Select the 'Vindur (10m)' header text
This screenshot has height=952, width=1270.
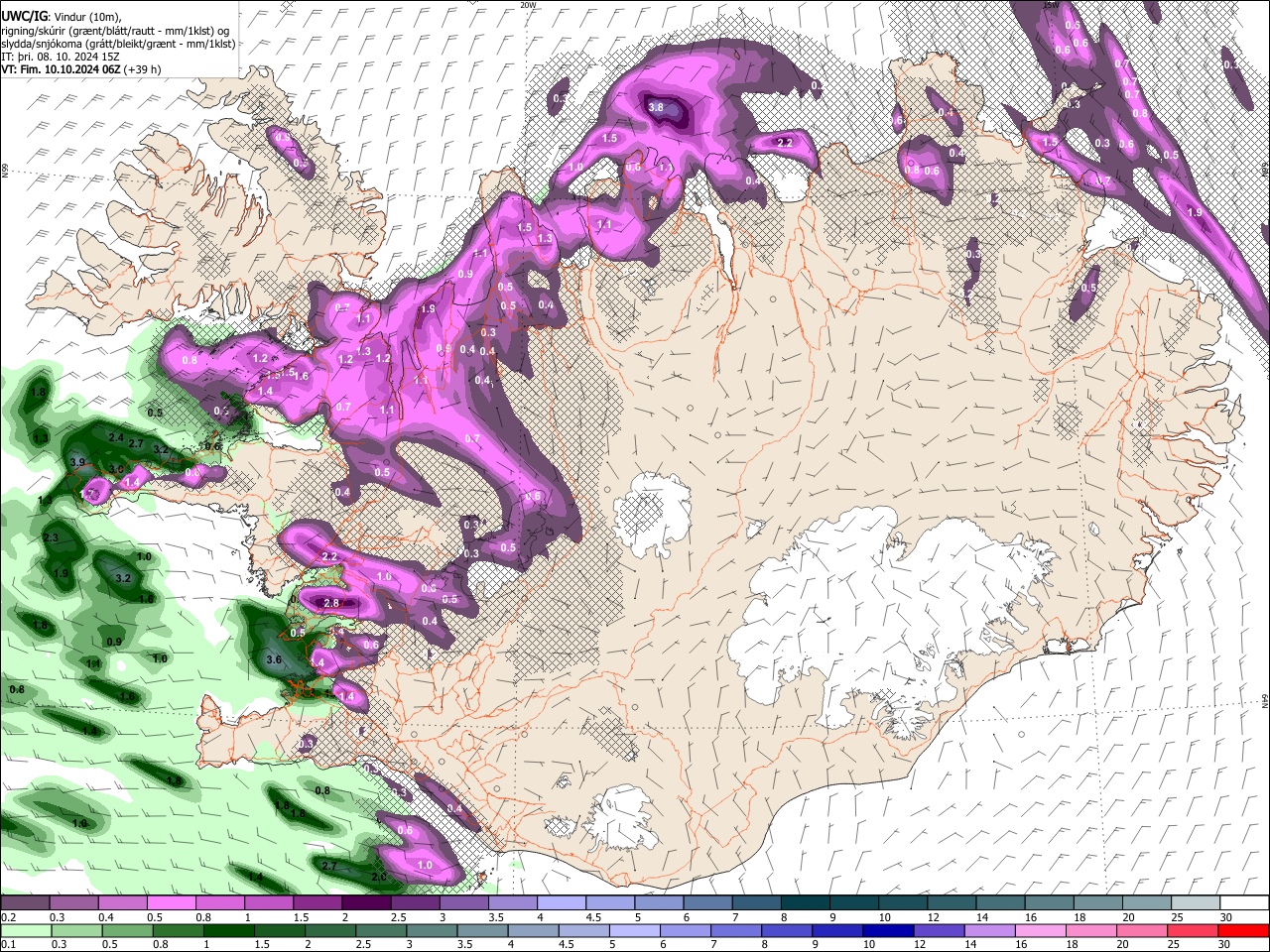click(86, 17)
